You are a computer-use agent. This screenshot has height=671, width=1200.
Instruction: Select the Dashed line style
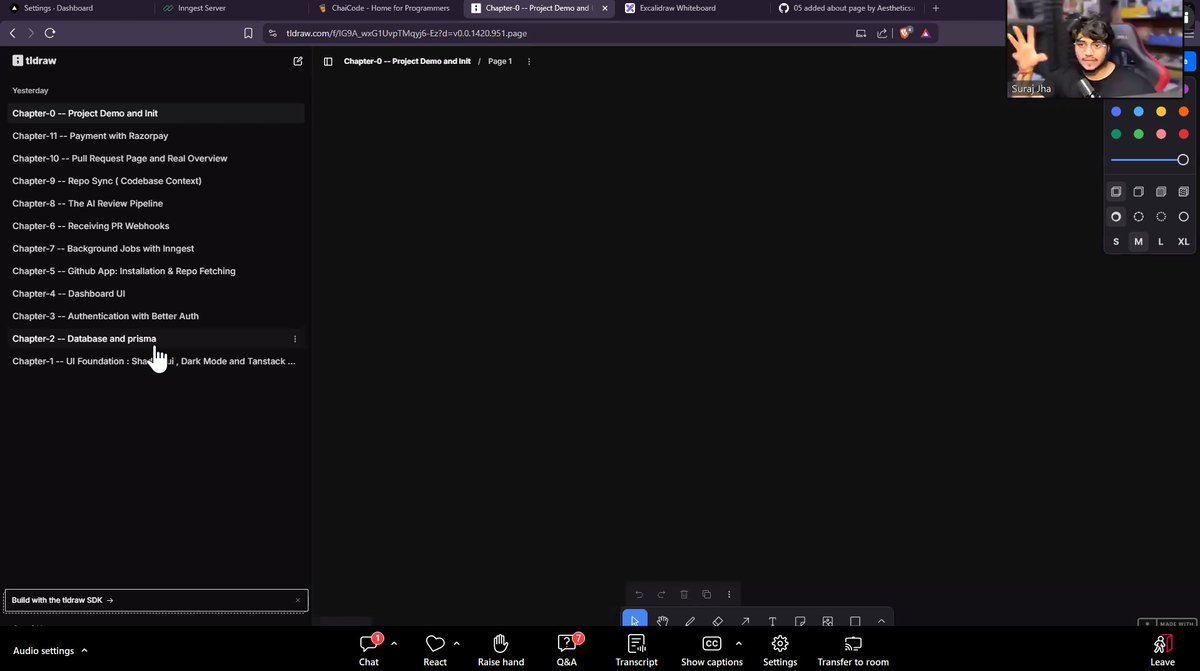point(1138,216)
